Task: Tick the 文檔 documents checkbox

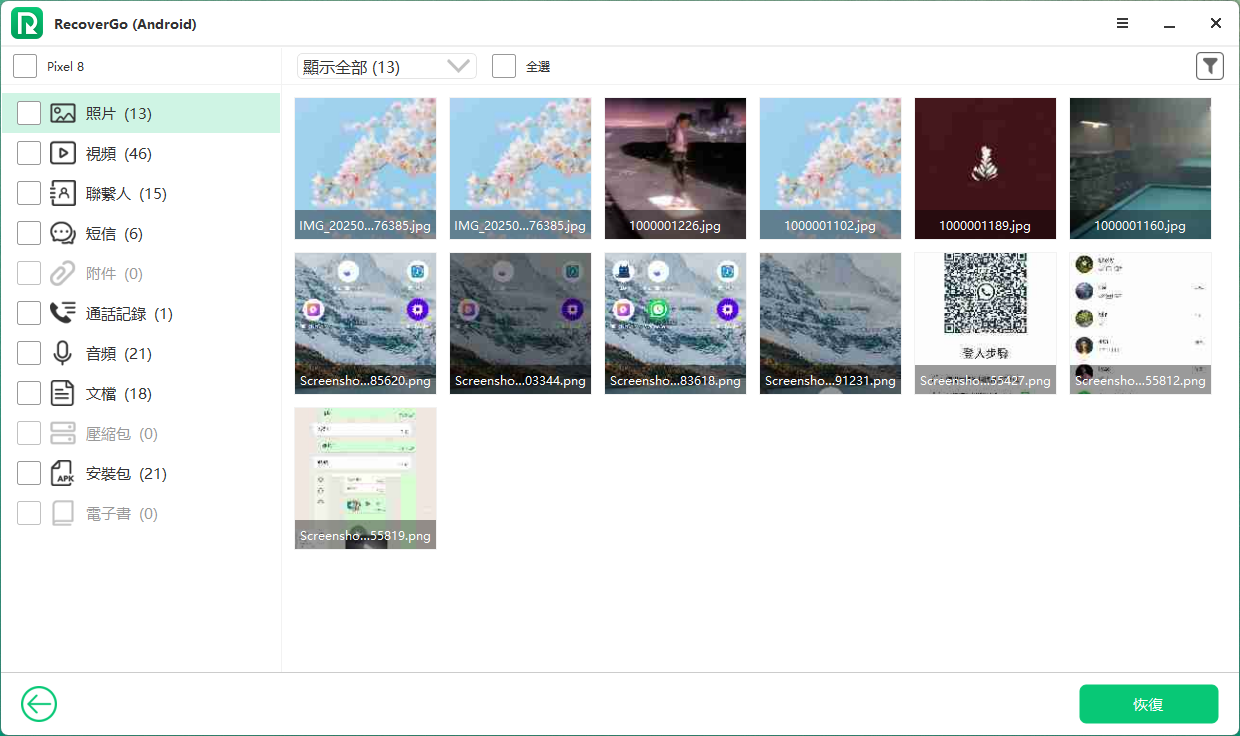Action: tap(29, 393)
